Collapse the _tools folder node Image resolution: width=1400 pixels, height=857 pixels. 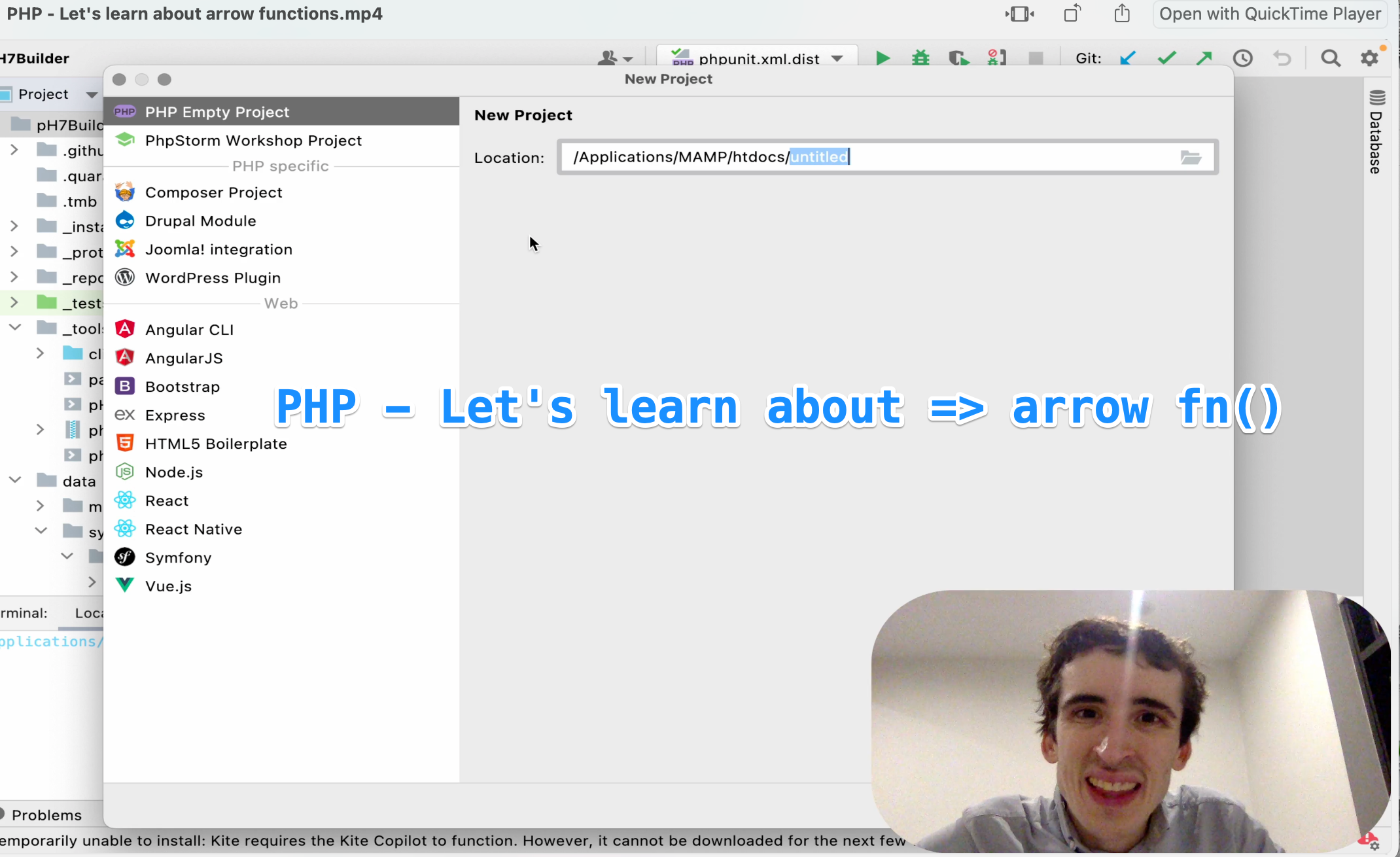[14, 328]
